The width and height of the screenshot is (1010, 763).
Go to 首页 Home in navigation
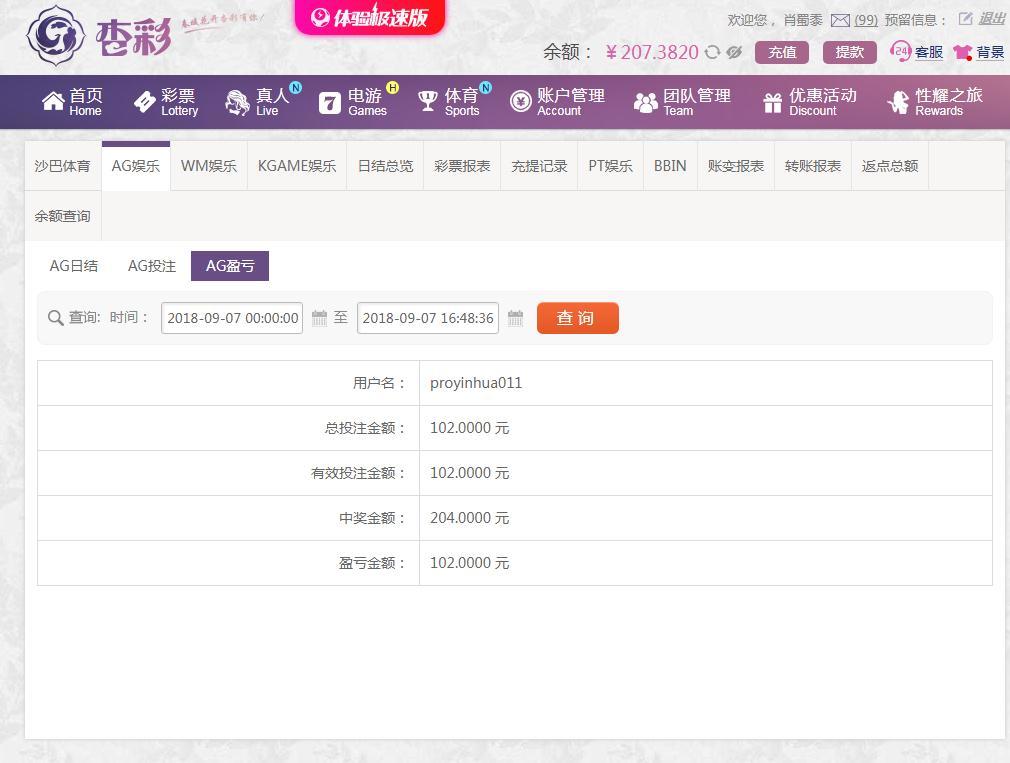(x=72, y=101)
